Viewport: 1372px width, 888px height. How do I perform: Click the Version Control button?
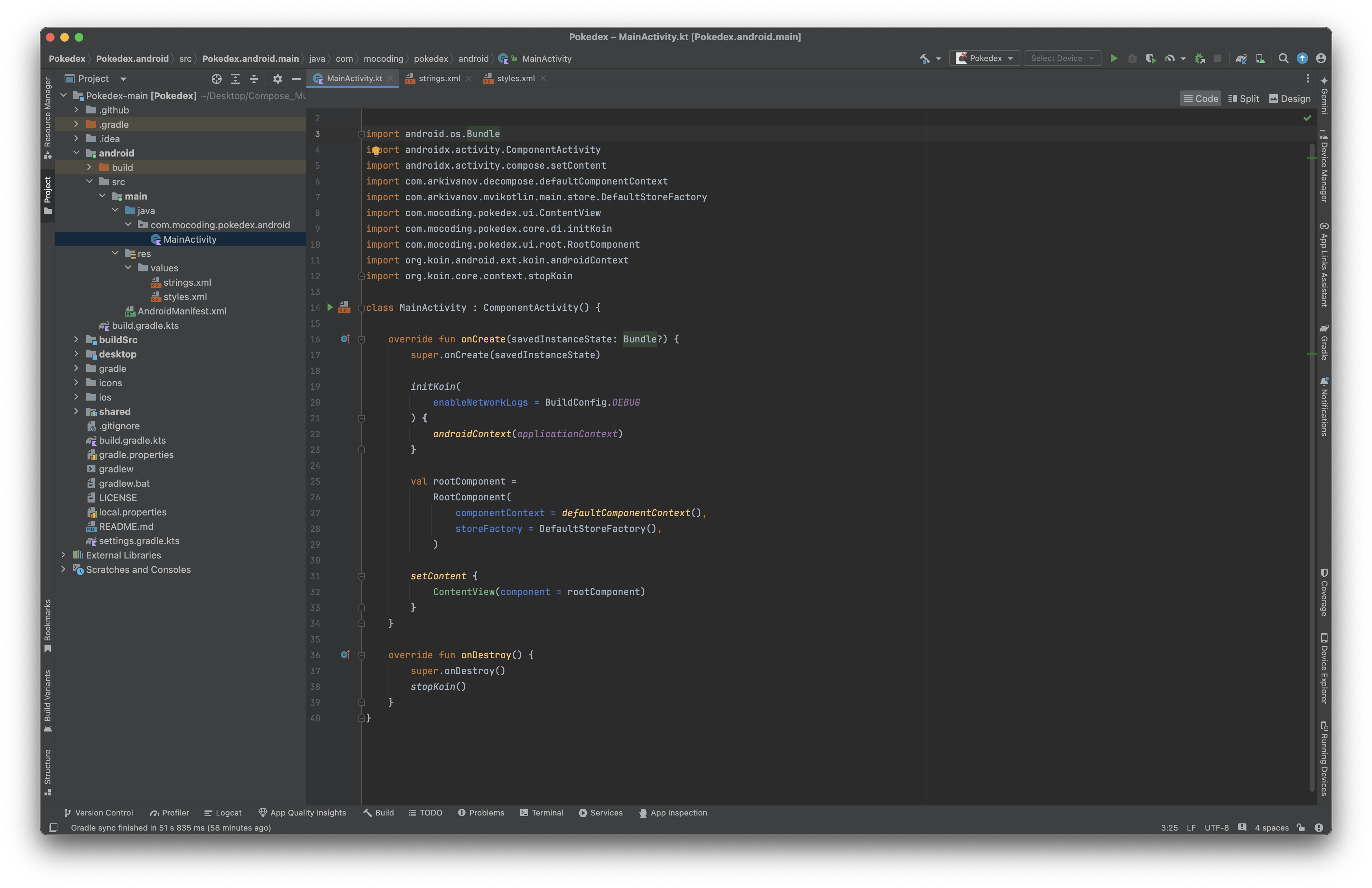(99, 813)
